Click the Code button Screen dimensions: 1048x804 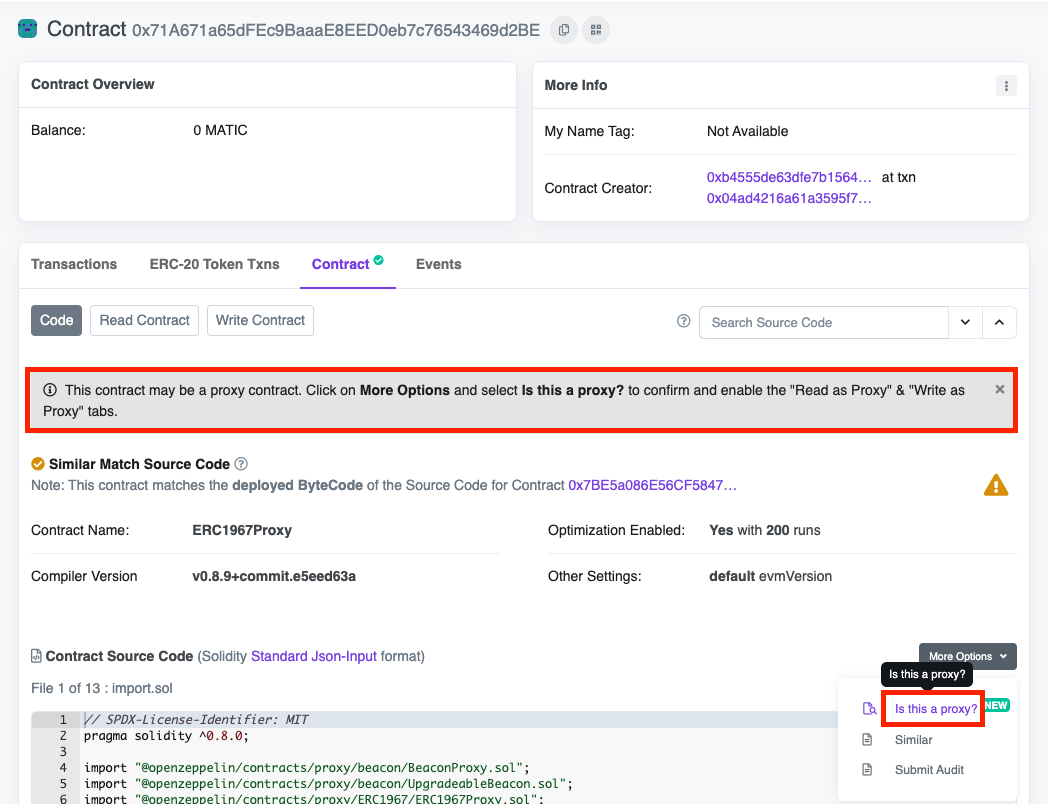point(56,320)
